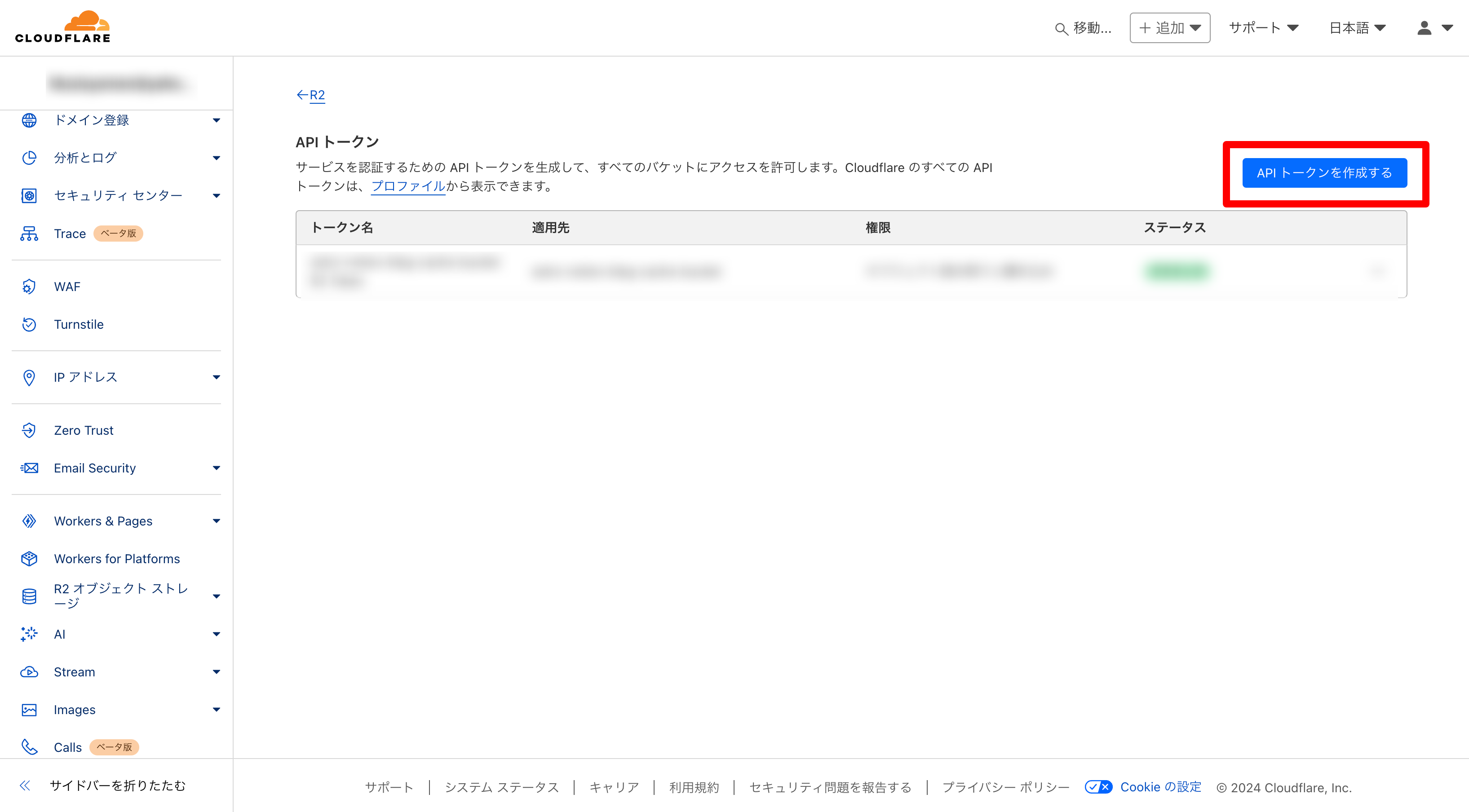
Task: Expand the R2 オブジェクト ストレージ arrow
Action: pos(216,596)
